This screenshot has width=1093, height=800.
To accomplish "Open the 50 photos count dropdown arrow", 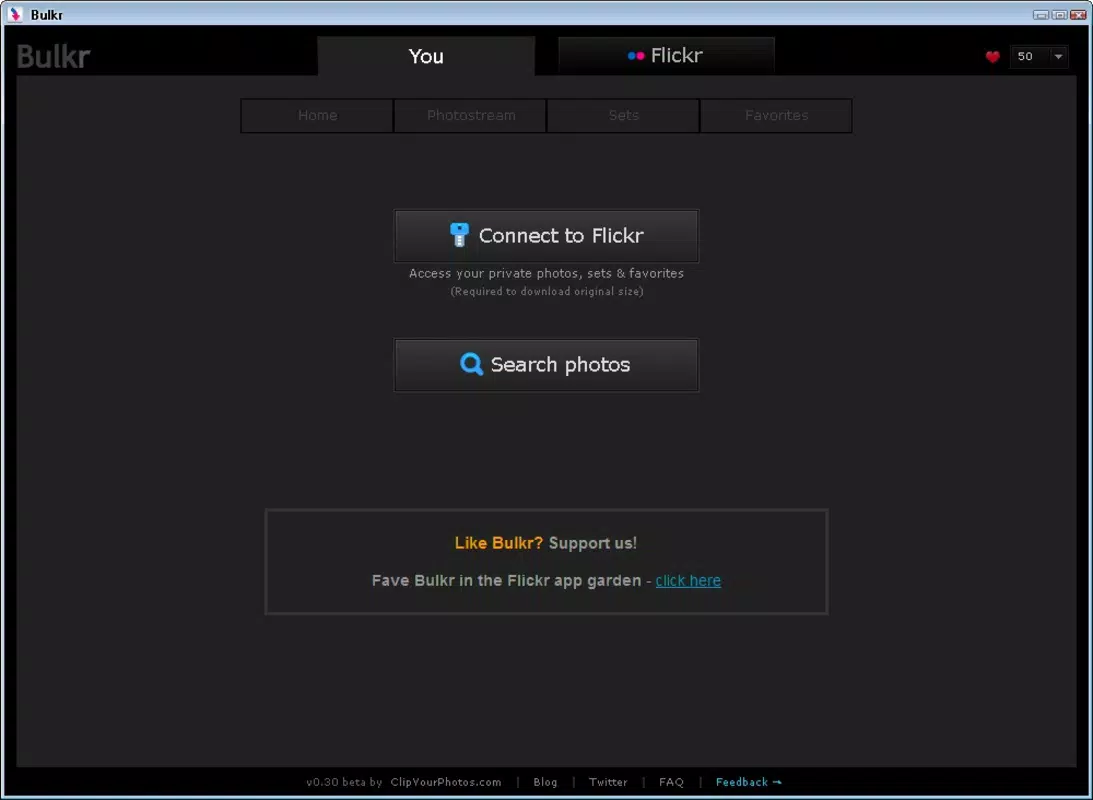I will point(1058,56).
